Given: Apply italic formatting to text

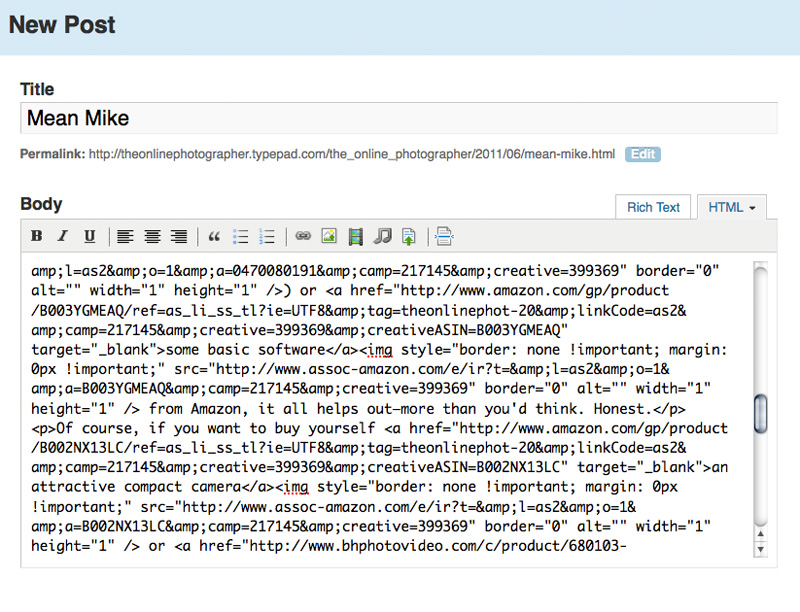Looking at the screenshot, I should [63, 237].
